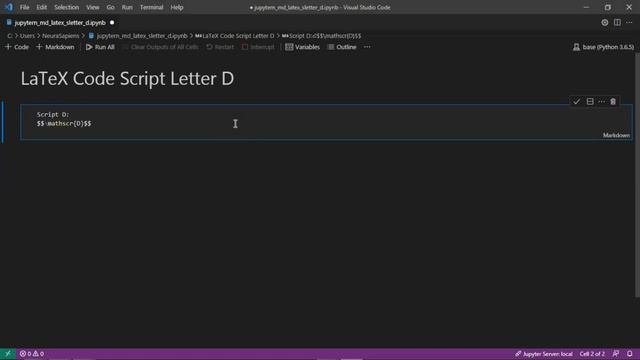
Task: Split the editor right
Action: point(617,23)
